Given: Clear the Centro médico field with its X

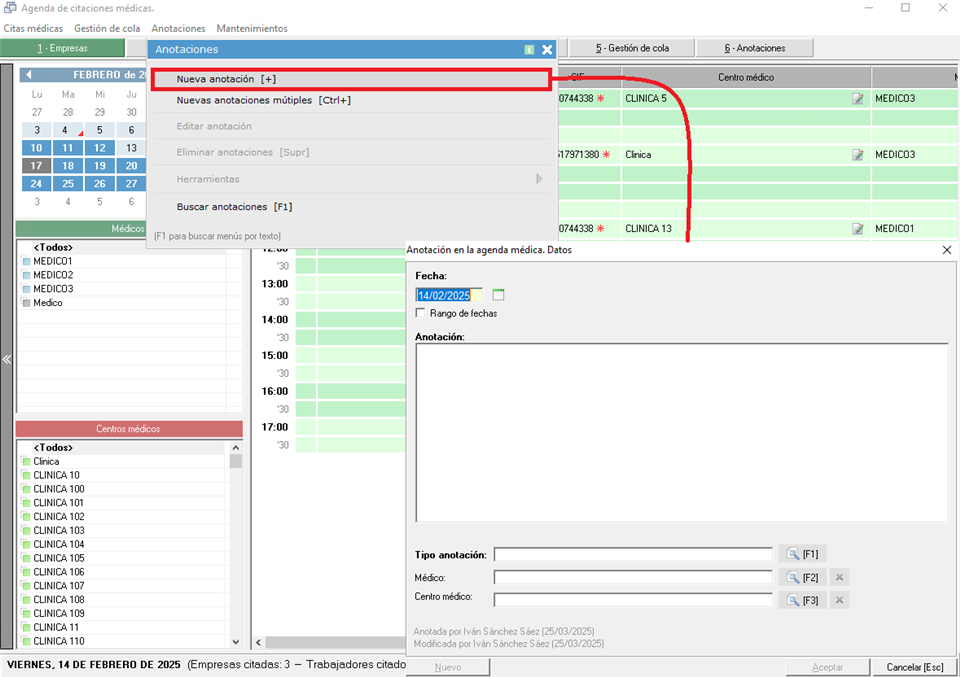Looking at the screenshot, I should [x=840, y=600].
